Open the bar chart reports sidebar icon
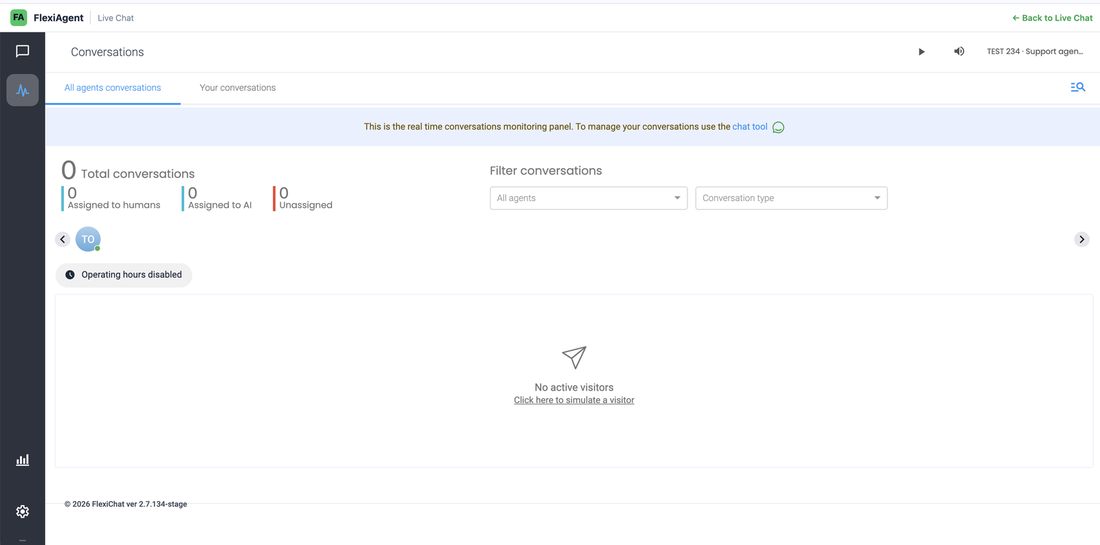1100x545 pixels. [22, 460]
